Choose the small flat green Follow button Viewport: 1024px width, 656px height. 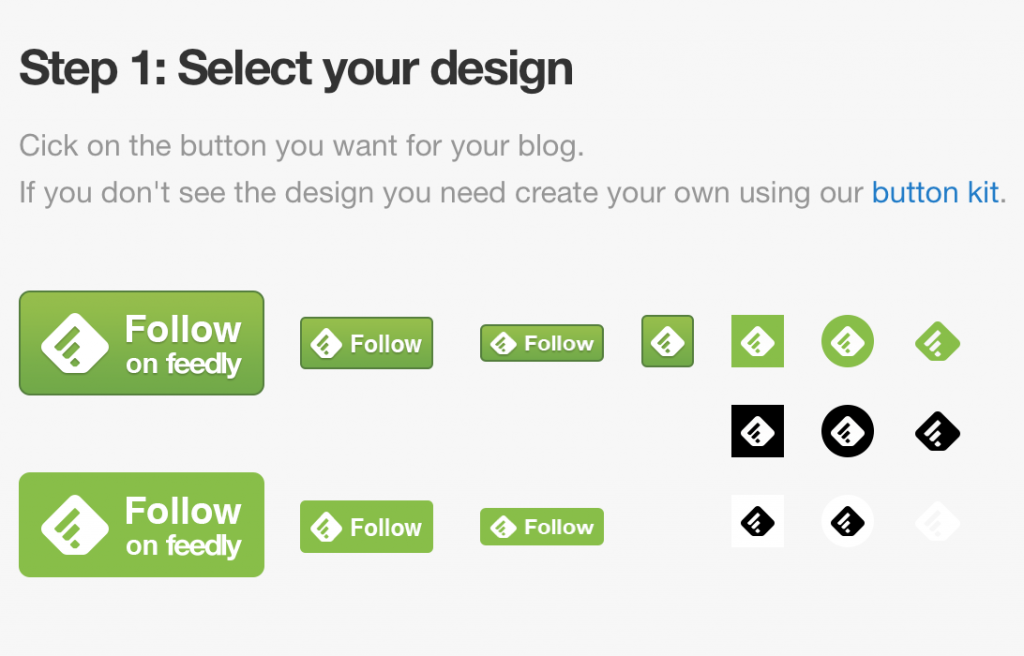[542, 527]
